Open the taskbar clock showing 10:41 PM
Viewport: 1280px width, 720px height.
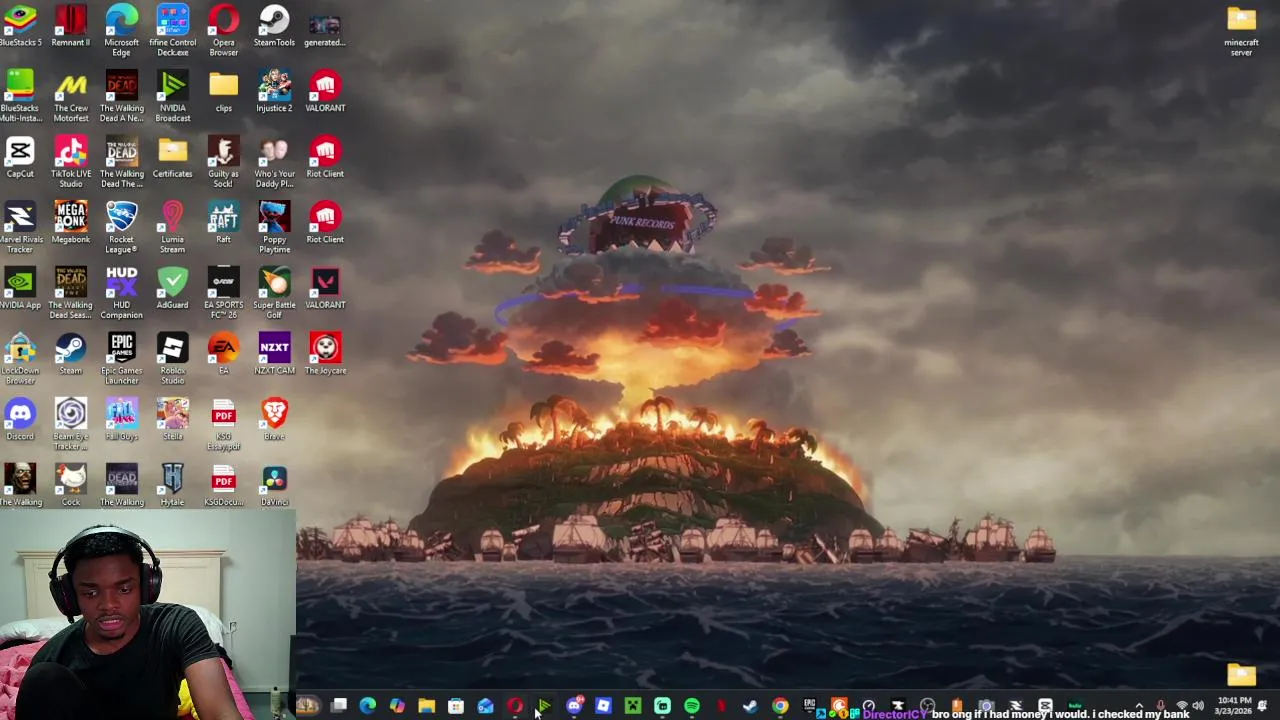[x=1235, y=706]
